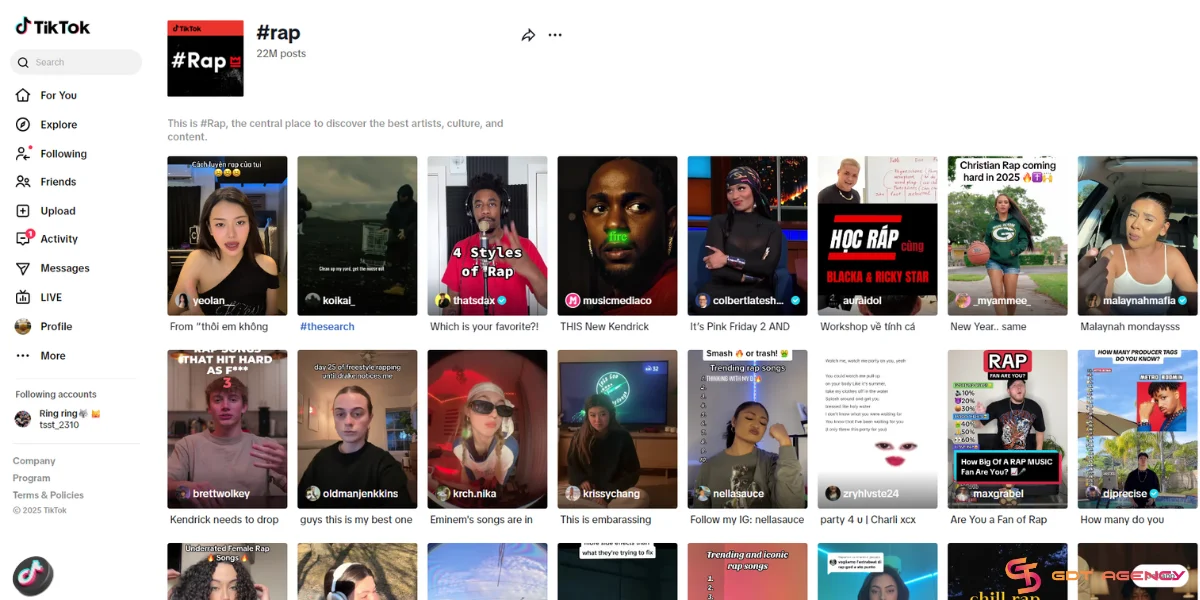
Task: Click the round TikTok badge at bottom left
Action: (32, 576)
